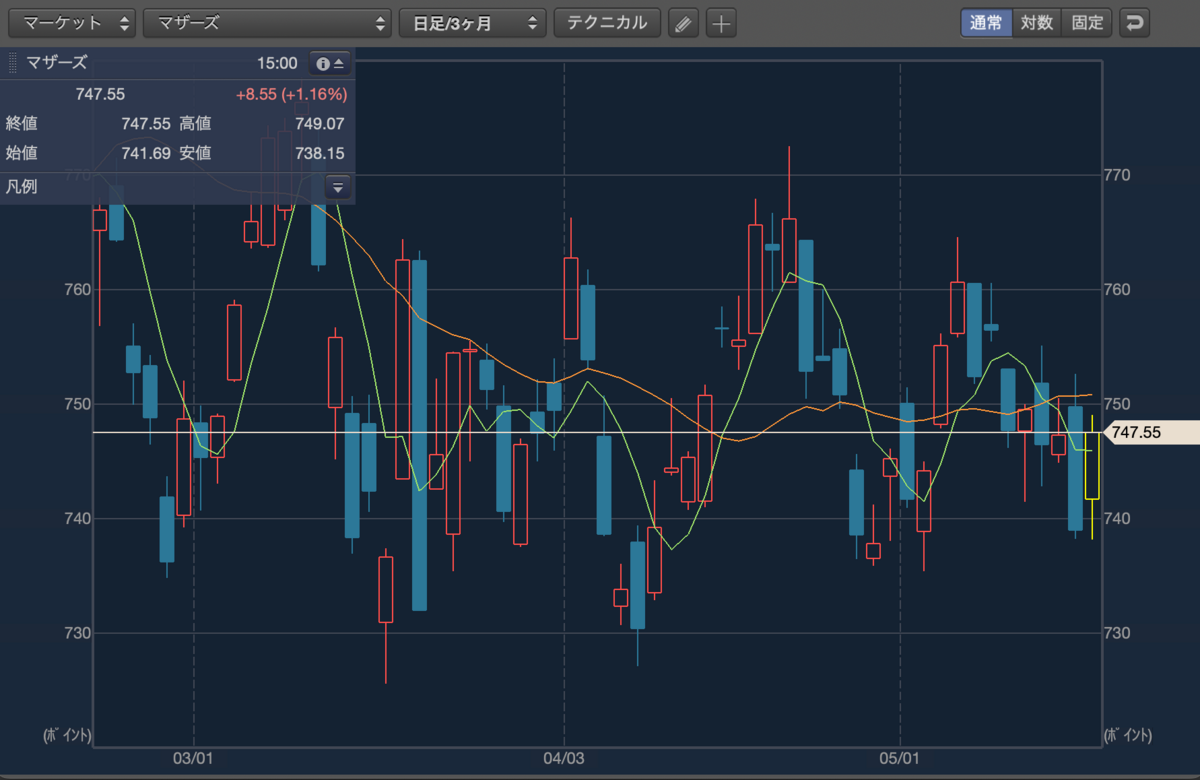Switch the scale to 固定
Image resolution: width=1200 pixels, height=780 pixels.
pyautogui.click(x=1087, y=23)
